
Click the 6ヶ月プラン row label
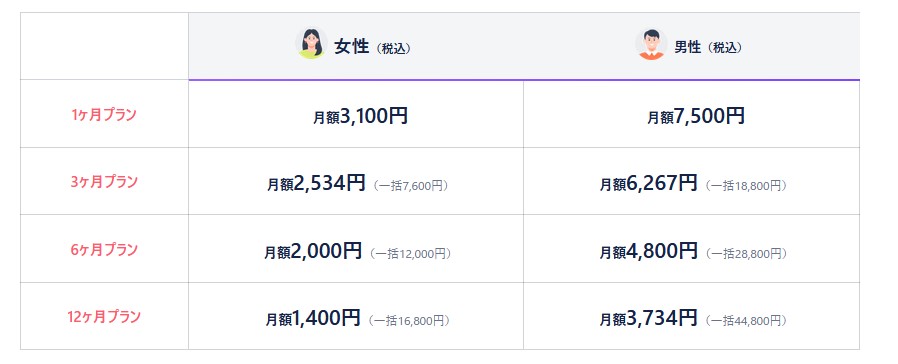(104, 250)
